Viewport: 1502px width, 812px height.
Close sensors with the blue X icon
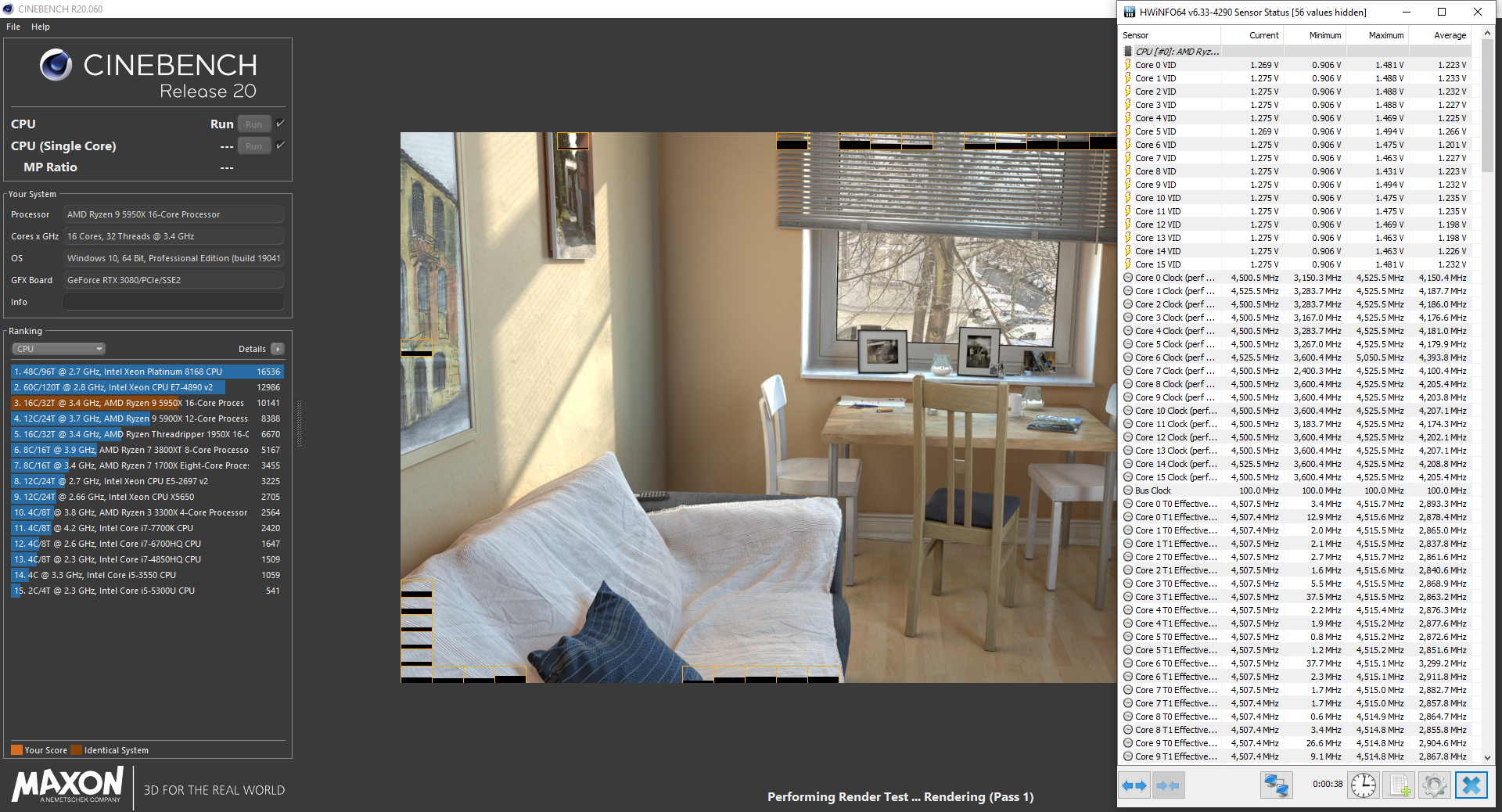pyautogui.click(x=1471, y=785)
